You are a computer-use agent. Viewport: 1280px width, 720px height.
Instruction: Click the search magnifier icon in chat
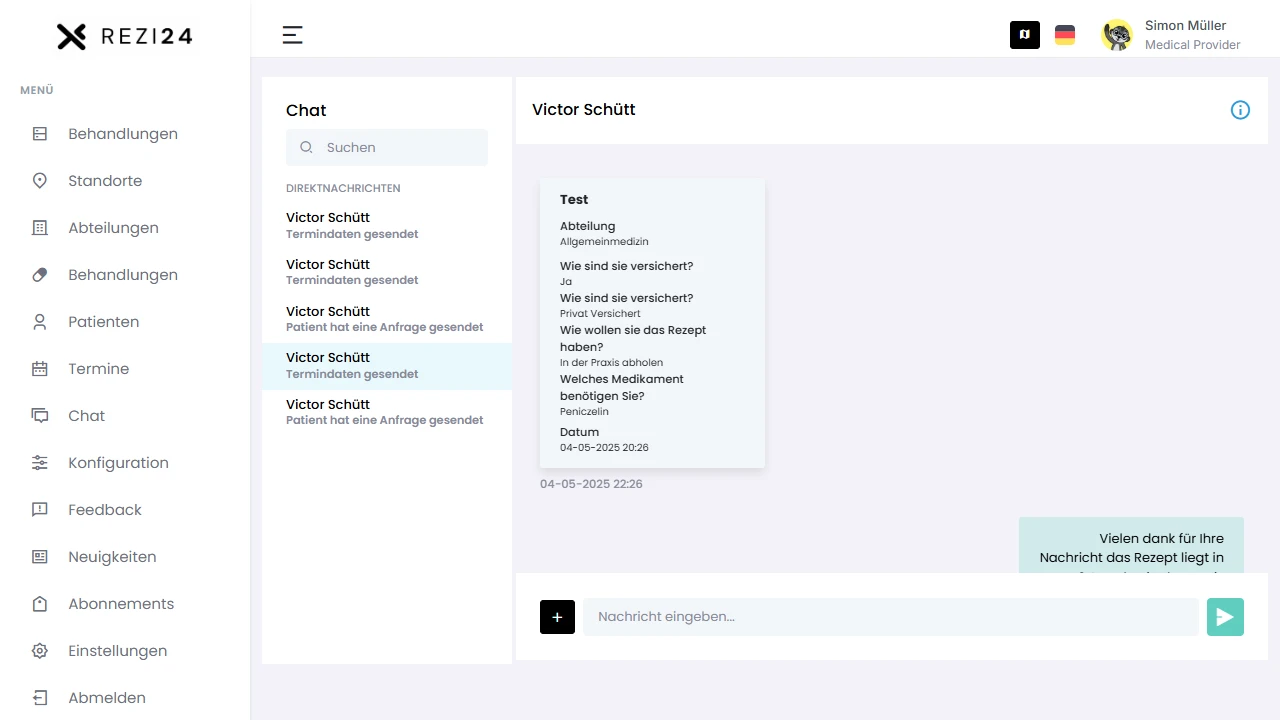307,147
